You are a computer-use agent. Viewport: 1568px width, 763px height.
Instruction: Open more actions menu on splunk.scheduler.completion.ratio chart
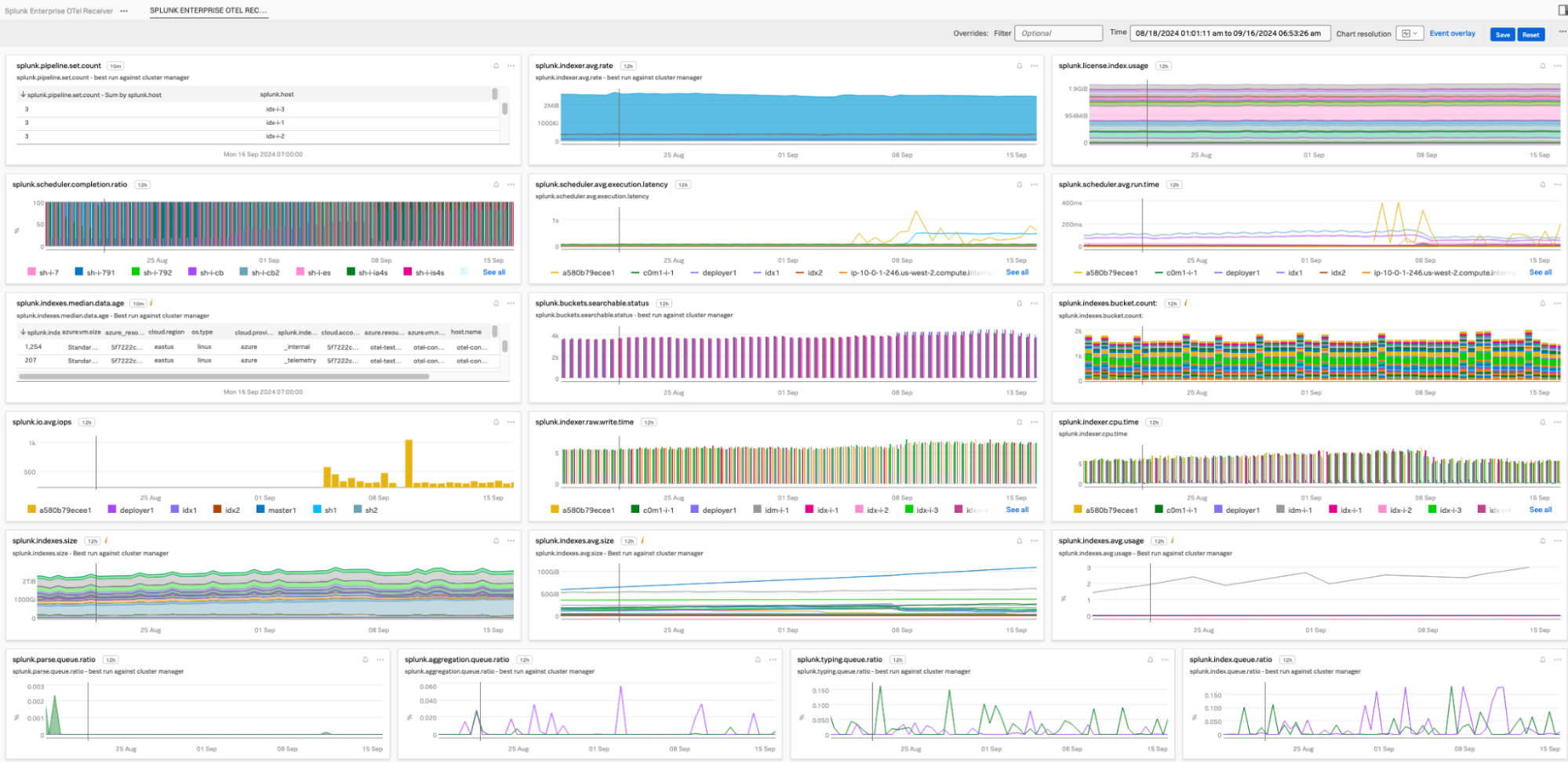click(511, 185)
